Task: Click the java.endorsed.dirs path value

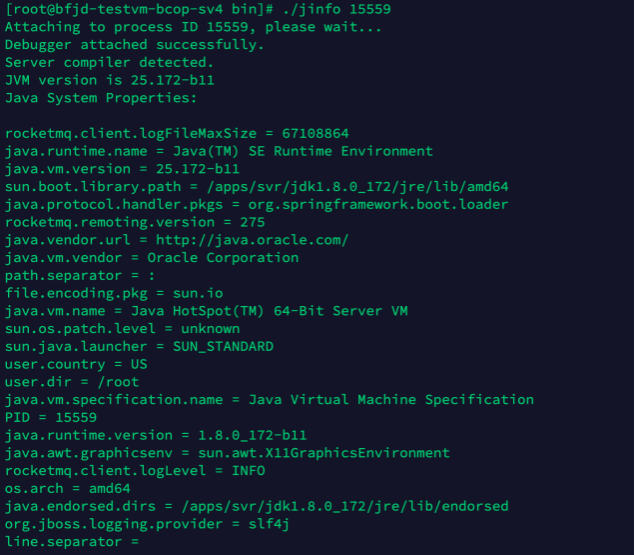Action: 345,506
